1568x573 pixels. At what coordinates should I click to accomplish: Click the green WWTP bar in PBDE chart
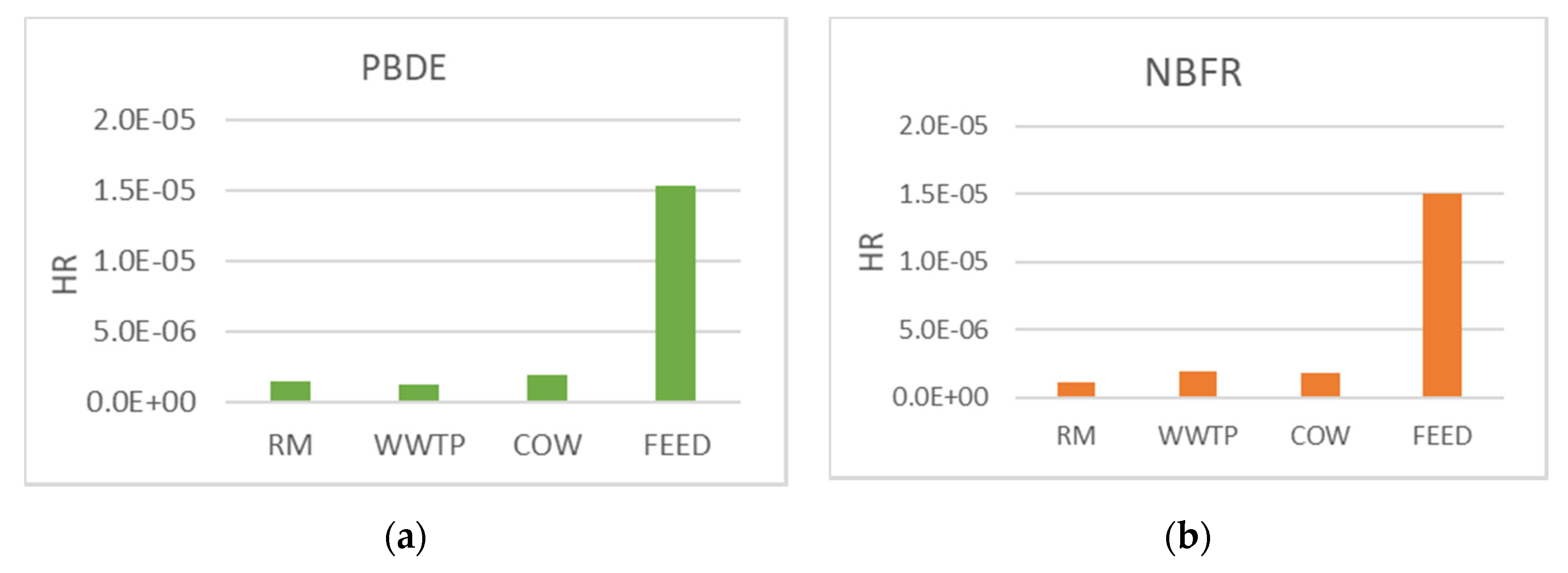419,393
